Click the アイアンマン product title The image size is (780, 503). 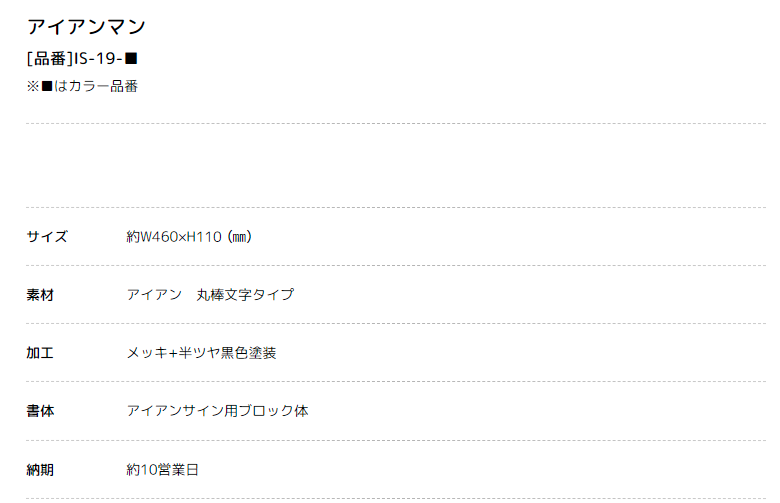[86, 26]
